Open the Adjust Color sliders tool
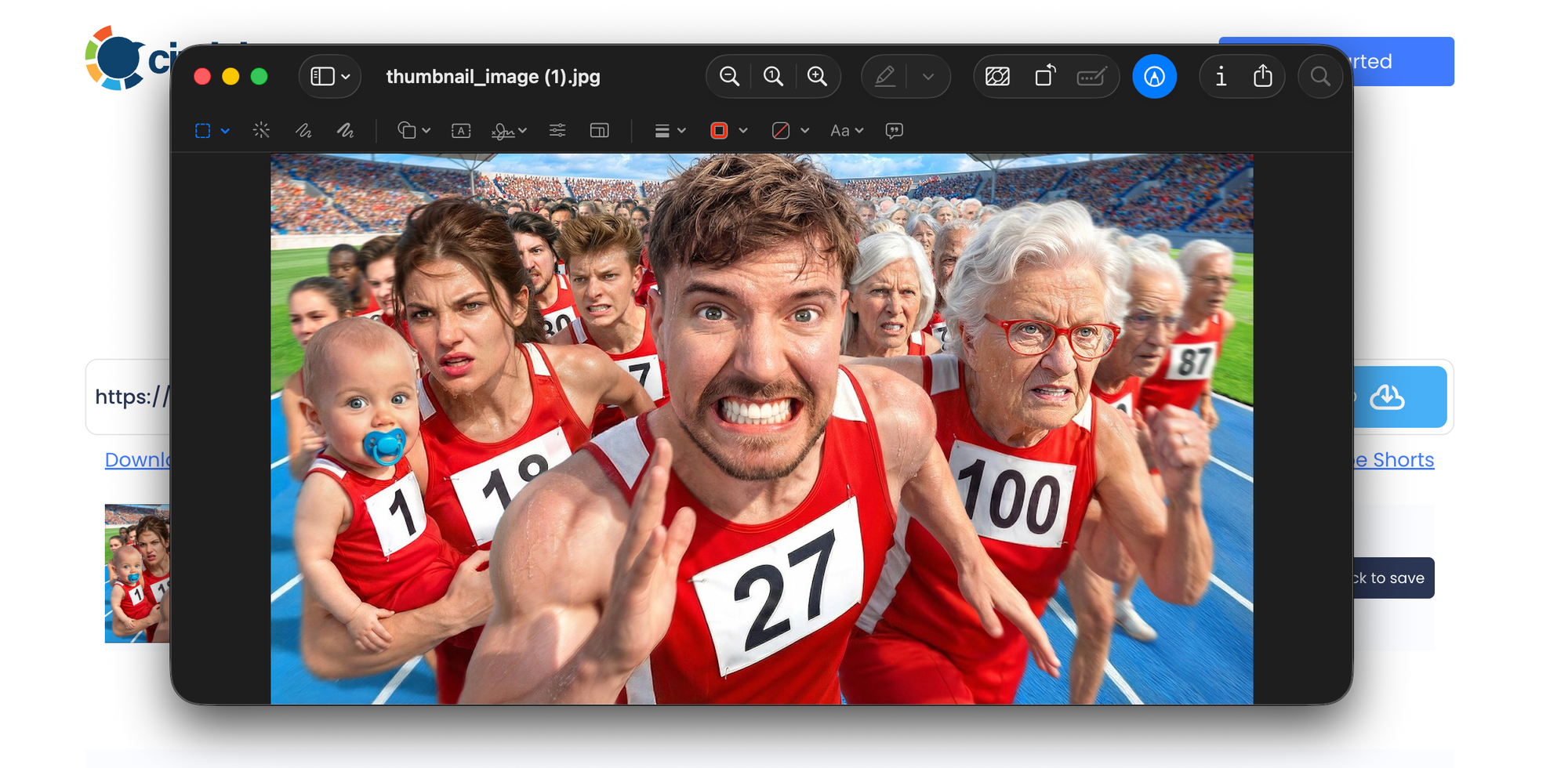The height and width of the screenshot is (768, 1568). 557,131
